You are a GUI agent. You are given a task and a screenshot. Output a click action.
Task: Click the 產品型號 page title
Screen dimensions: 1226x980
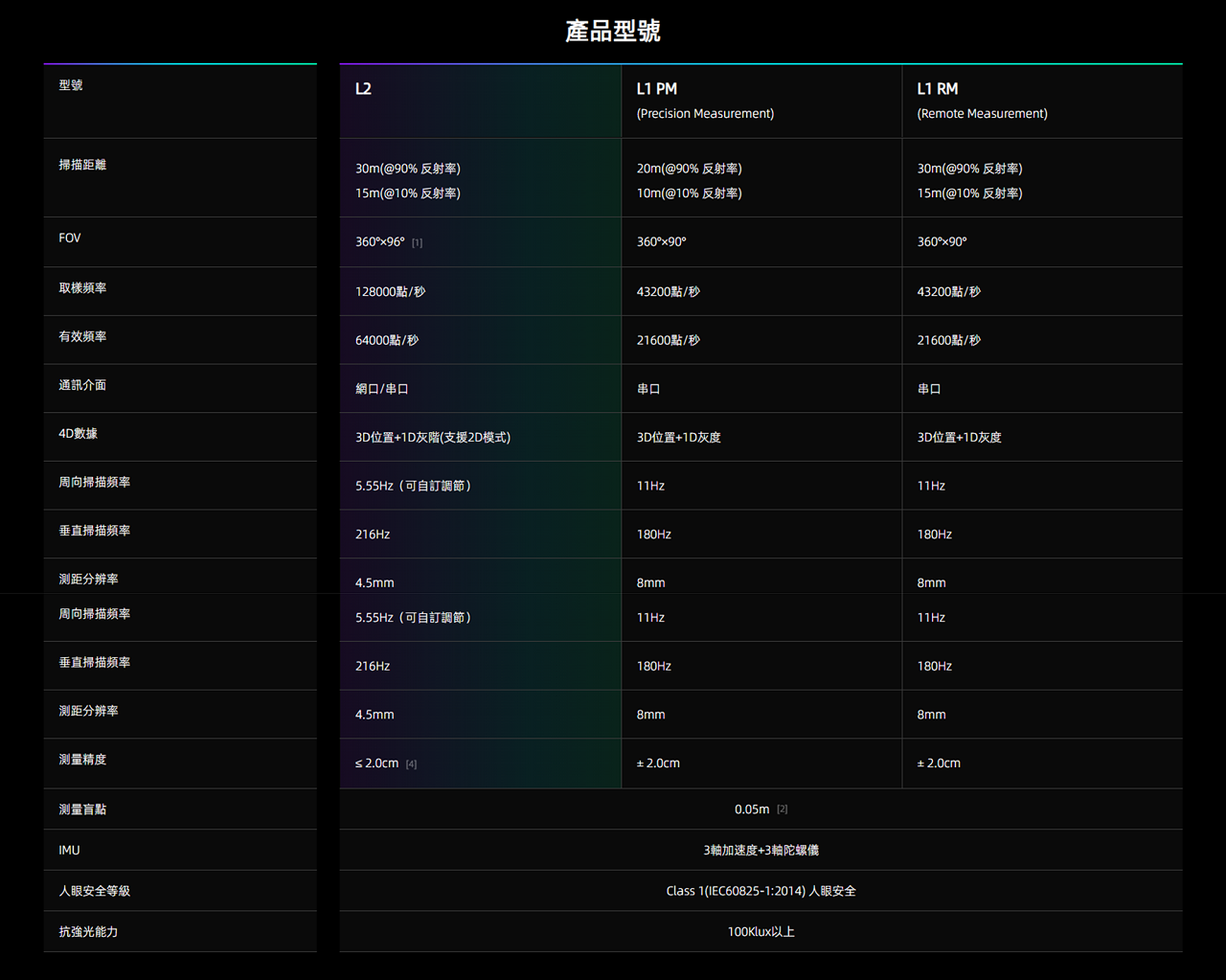[x=613, y=32]
